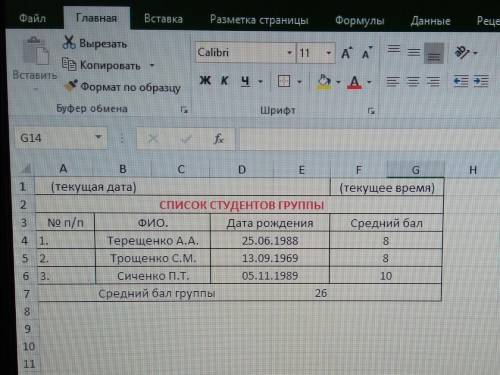The width and height of the screenshot is (500, 375).
Task: Click the Copy (Копировать) button
Action: [101, 65]
